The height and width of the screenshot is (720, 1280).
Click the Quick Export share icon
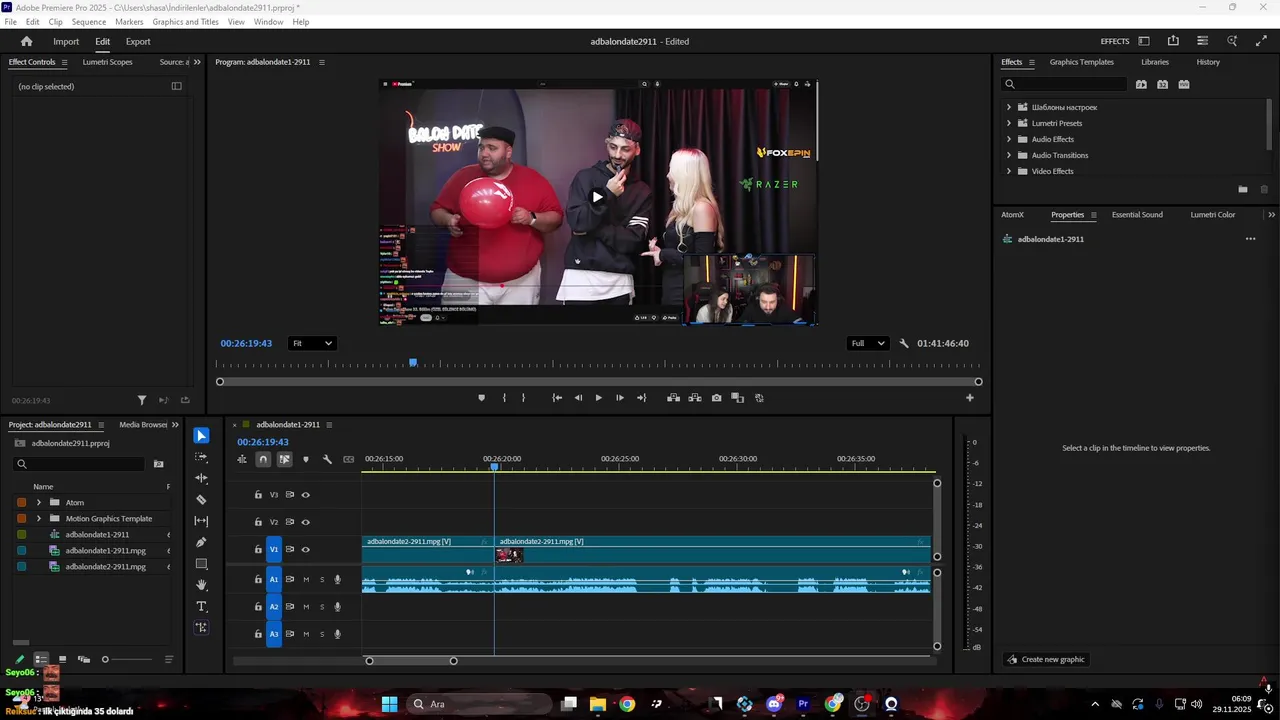pos(1173,41)
